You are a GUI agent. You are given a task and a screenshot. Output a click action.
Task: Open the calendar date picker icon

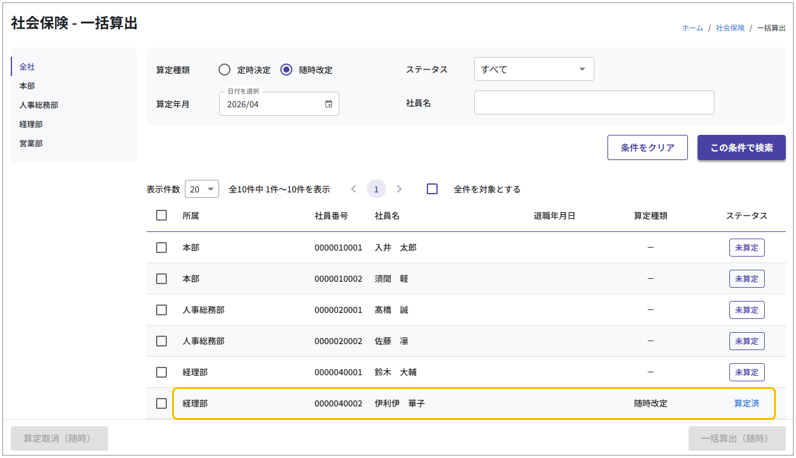328,104
